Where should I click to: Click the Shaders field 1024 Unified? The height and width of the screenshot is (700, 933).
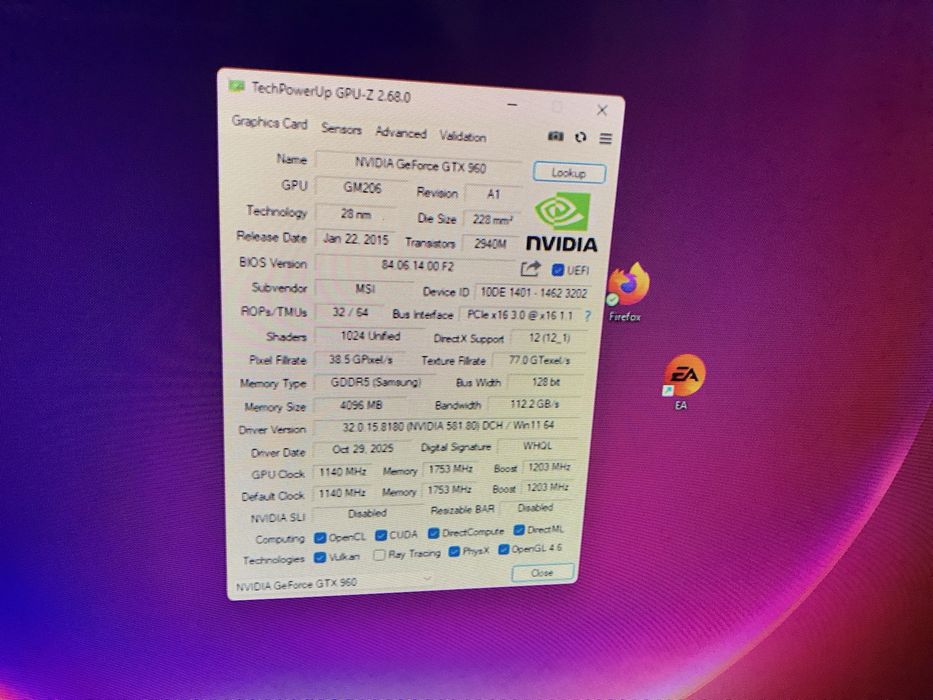370,336
